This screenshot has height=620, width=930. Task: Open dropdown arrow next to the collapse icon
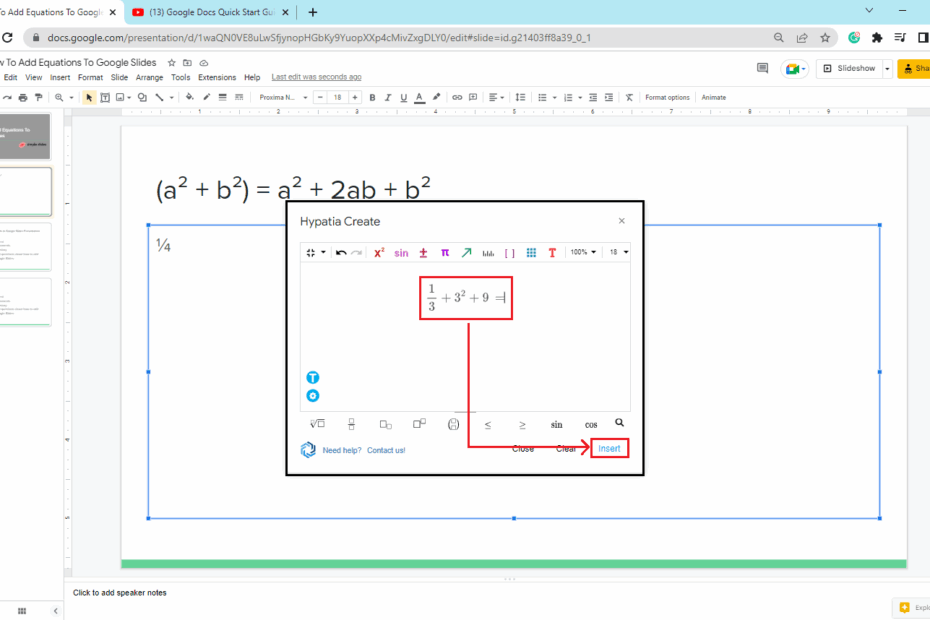tap(323, 253)
